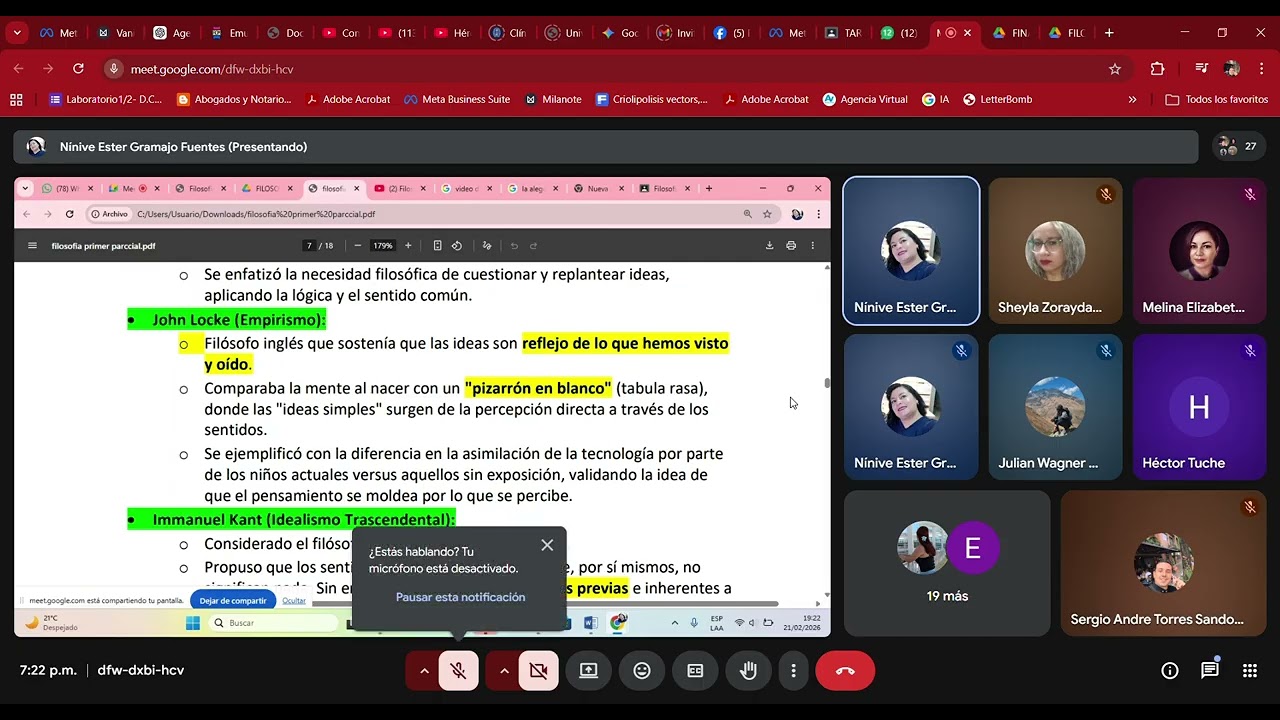
Task: Open the Chrome apps grid shortcut
Action: tap(16, 99)
